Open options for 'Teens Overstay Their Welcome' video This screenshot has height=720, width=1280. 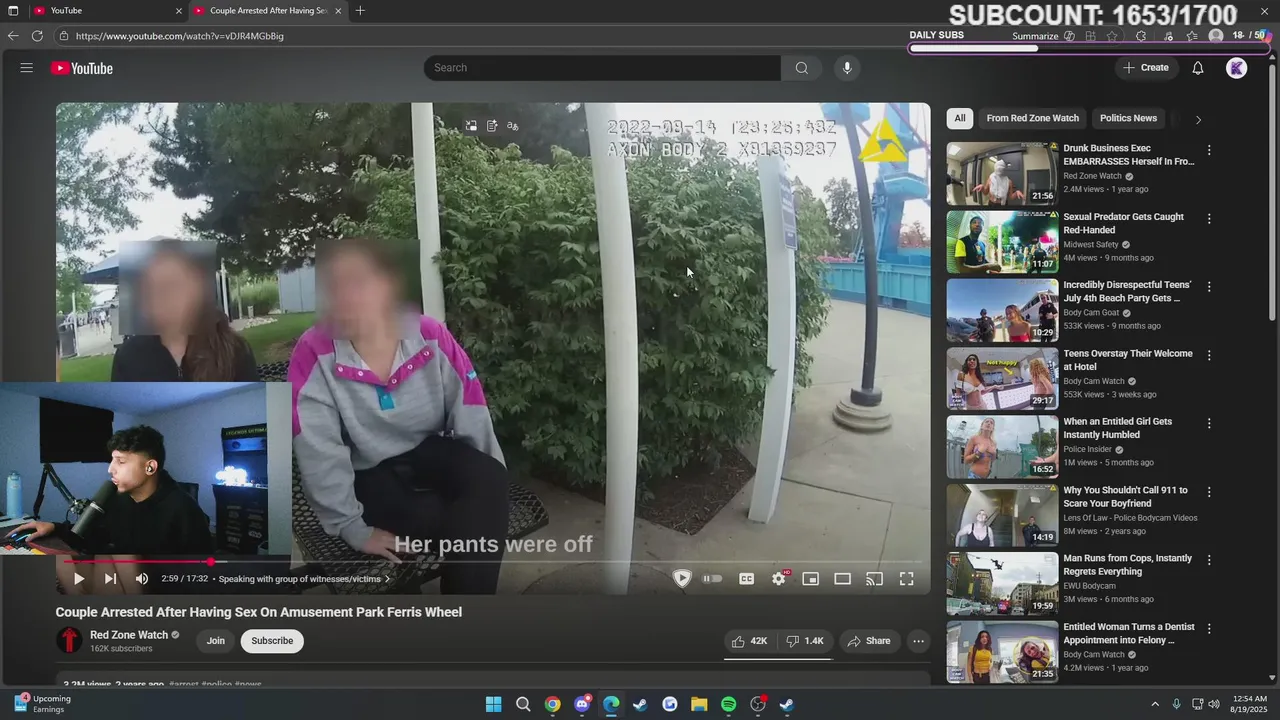coord(1209,355)
